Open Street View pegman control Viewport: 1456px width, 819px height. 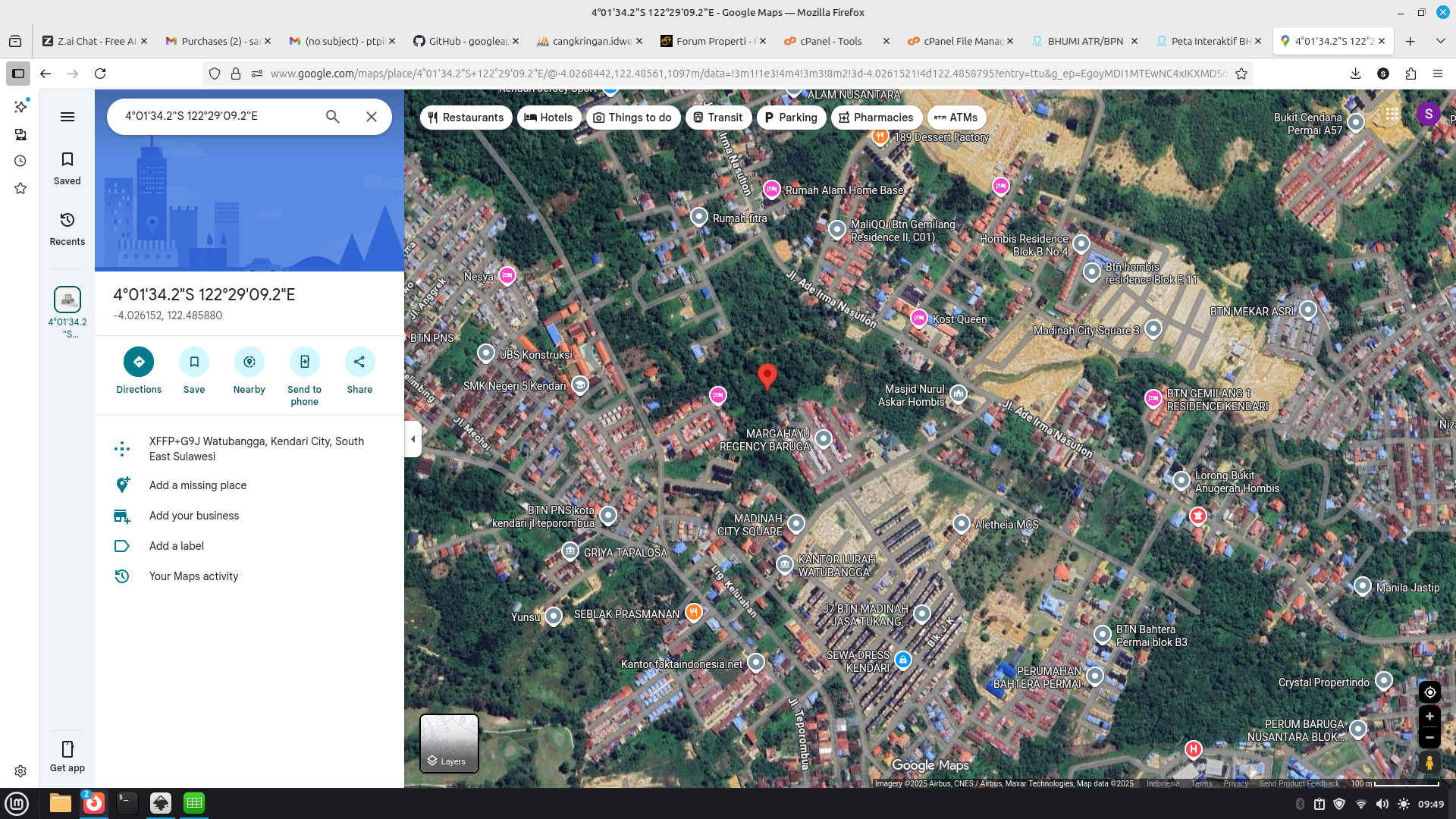point(1429,762)
